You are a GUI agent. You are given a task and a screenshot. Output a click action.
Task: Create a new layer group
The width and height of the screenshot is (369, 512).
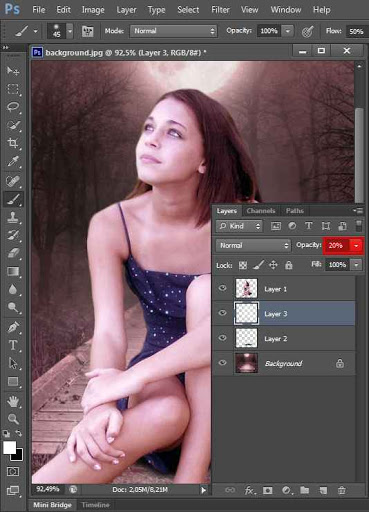tap(304, 490)
